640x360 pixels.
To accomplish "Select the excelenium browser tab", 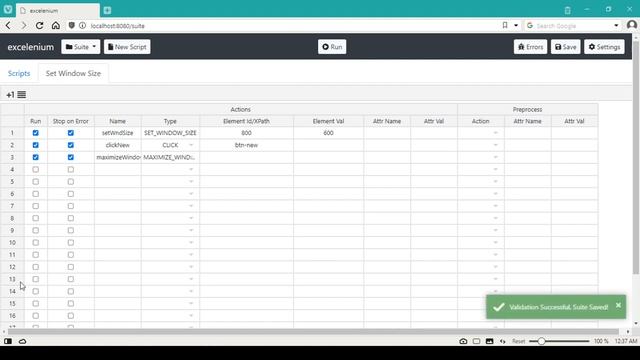I will click(57, 11).
